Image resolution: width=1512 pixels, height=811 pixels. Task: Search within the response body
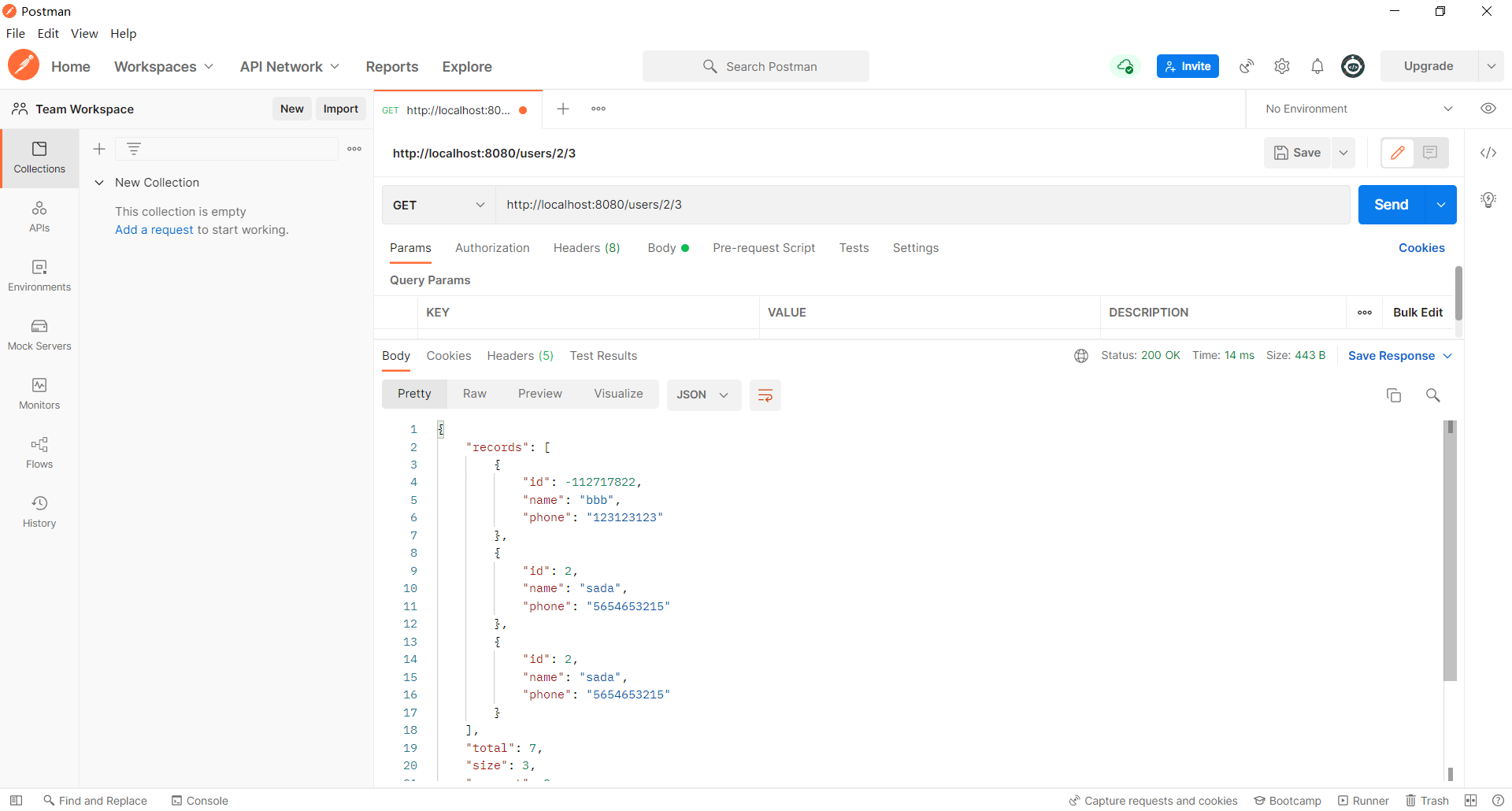click(x=1433, y=395)
